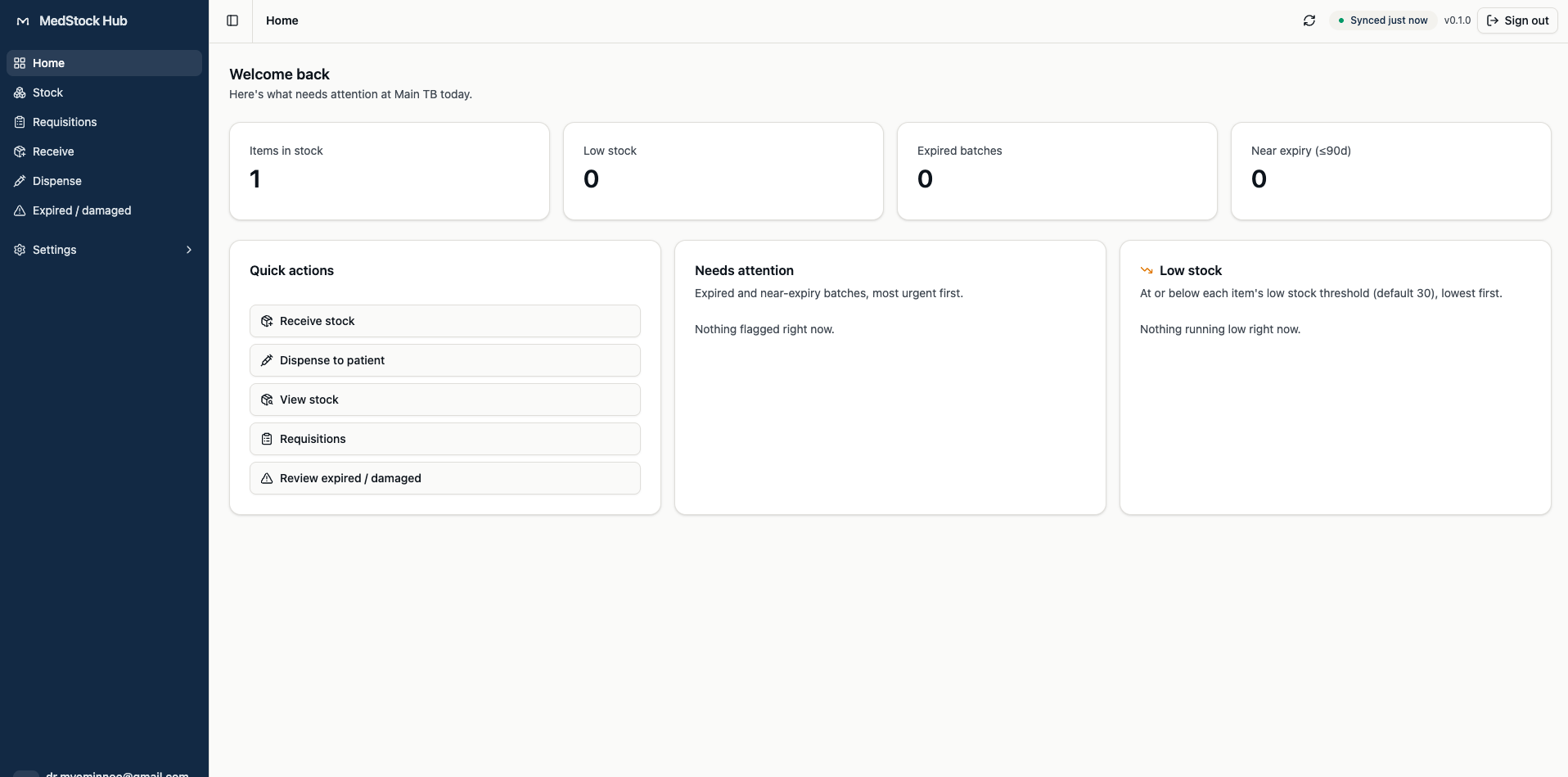Click the Items in stock card
The height and width of the screenshot is (777, 1568).
click(390, 171)
